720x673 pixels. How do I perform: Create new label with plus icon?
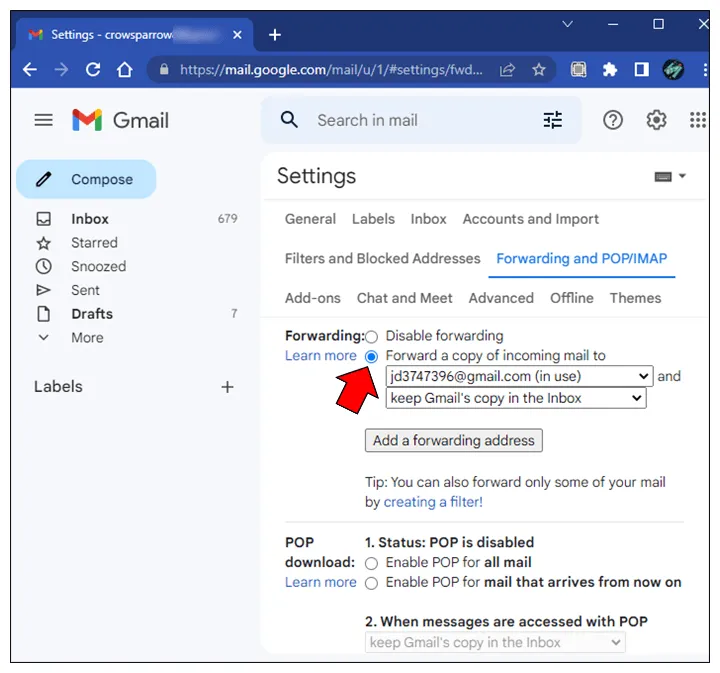click(227, 387)
